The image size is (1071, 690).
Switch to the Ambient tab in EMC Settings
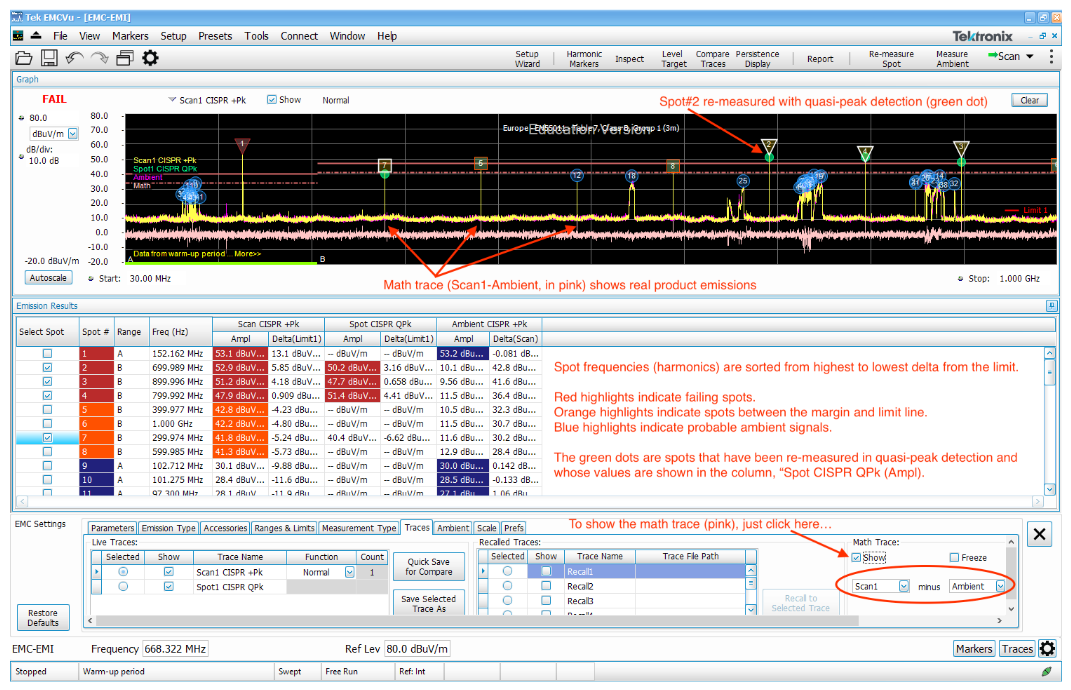[452, 528]
